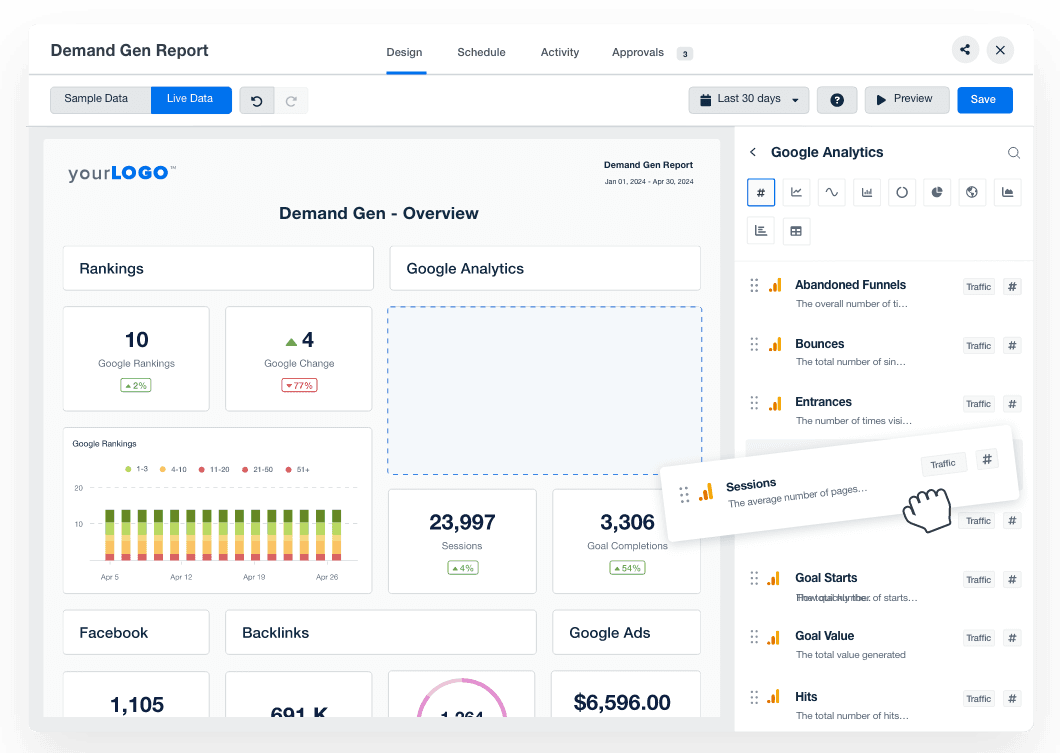This screenshot has width=1060, height=753.
Task: Click the Save button
Action: (984, 100)
